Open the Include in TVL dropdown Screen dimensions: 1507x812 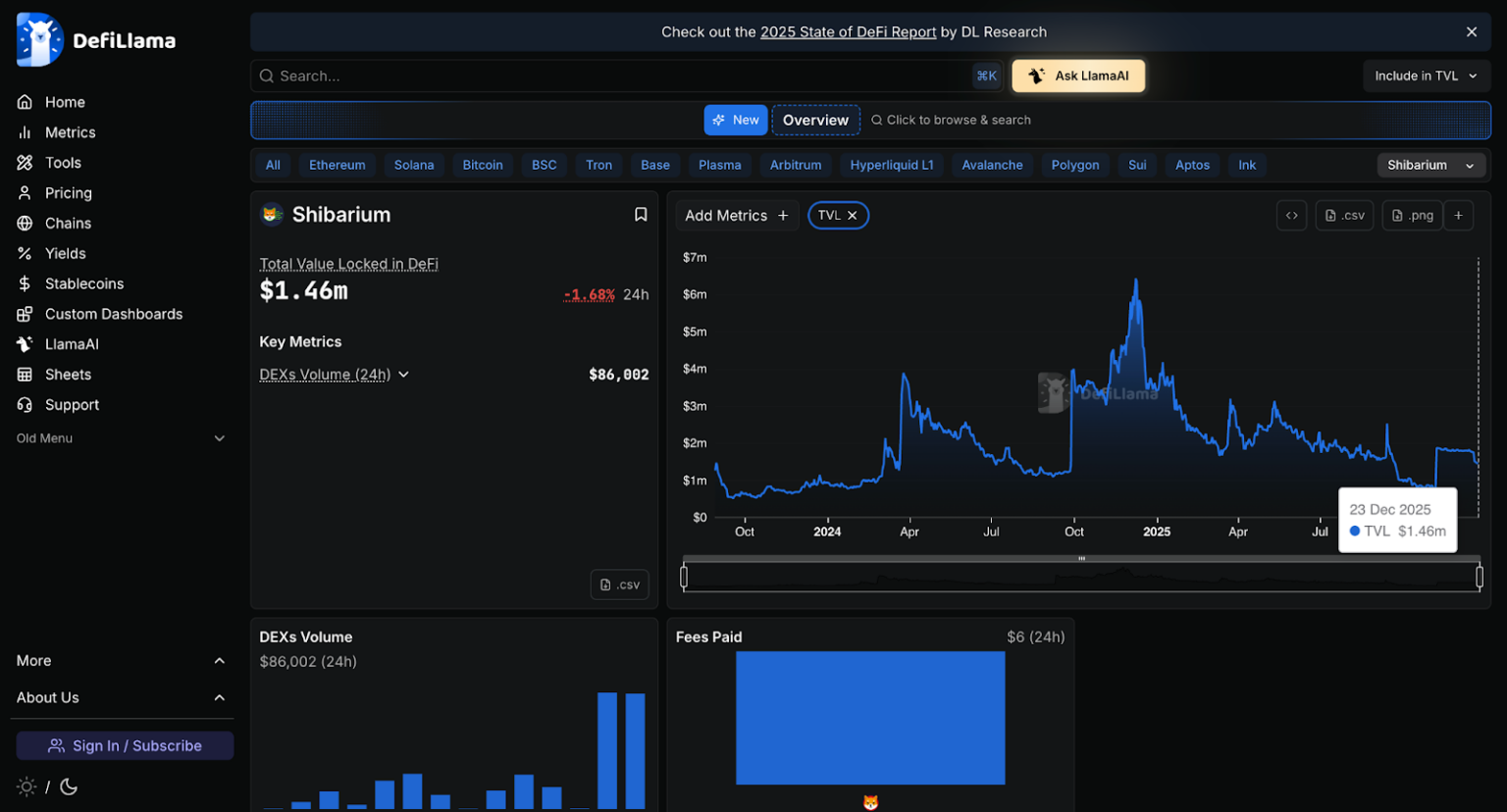click(1426, 76)
